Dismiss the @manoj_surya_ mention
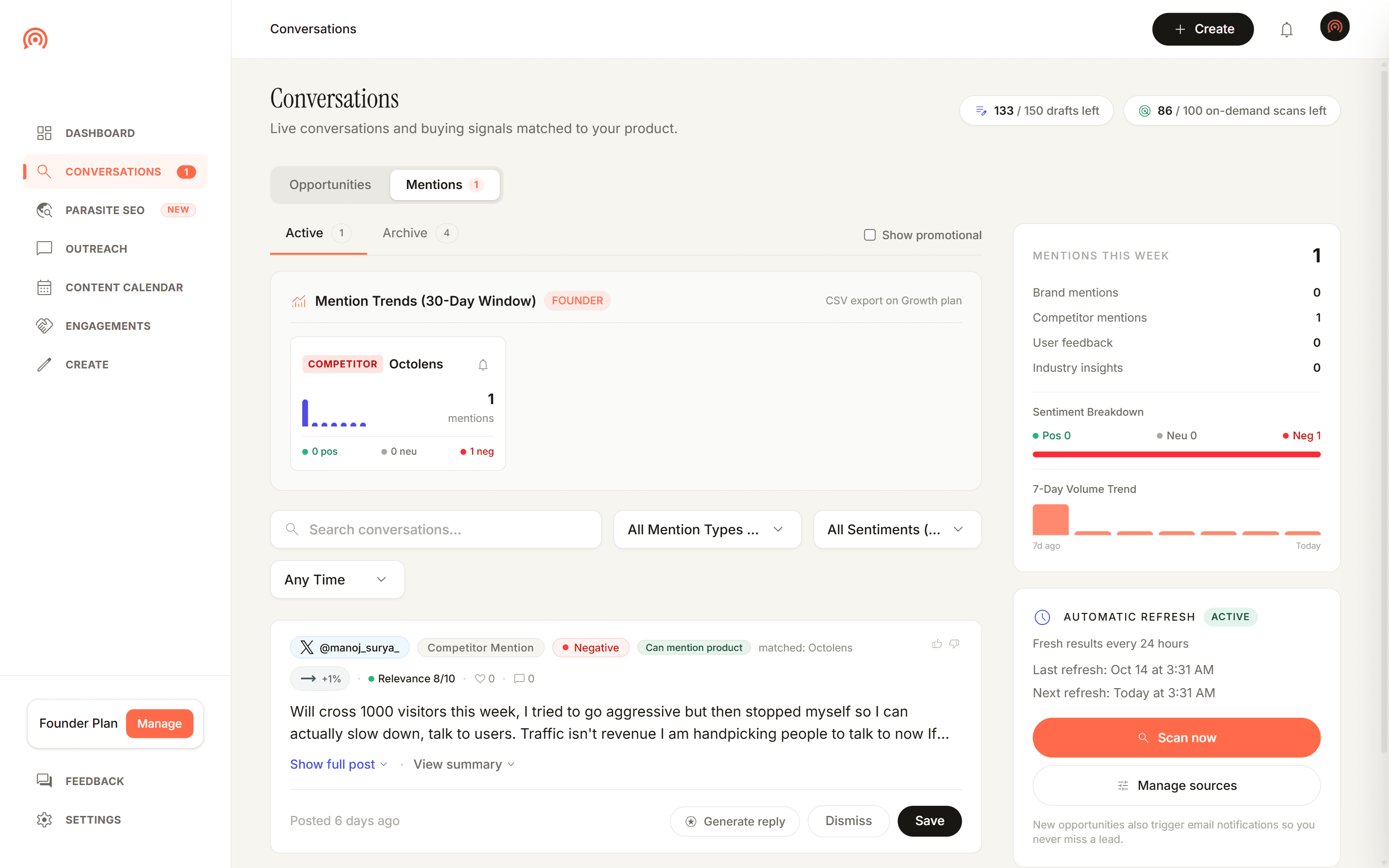The width and height of the screenshot is (1389, 868). pyautogui.click(x=848, y=821)
